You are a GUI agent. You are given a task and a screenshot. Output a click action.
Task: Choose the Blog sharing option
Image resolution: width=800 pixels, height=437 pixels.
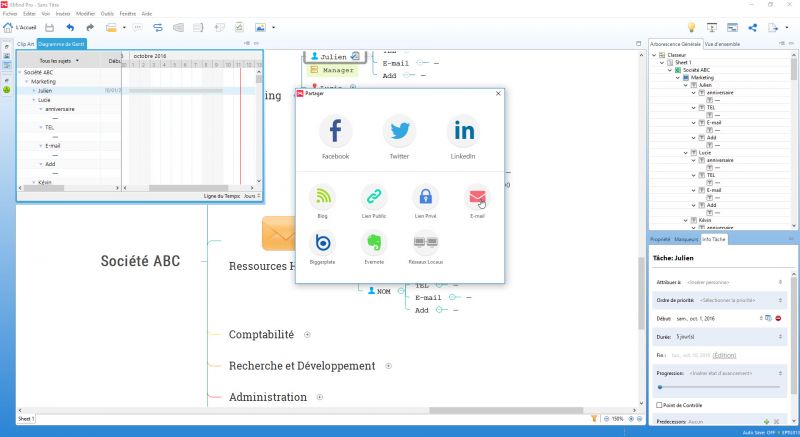coord(322,197)
